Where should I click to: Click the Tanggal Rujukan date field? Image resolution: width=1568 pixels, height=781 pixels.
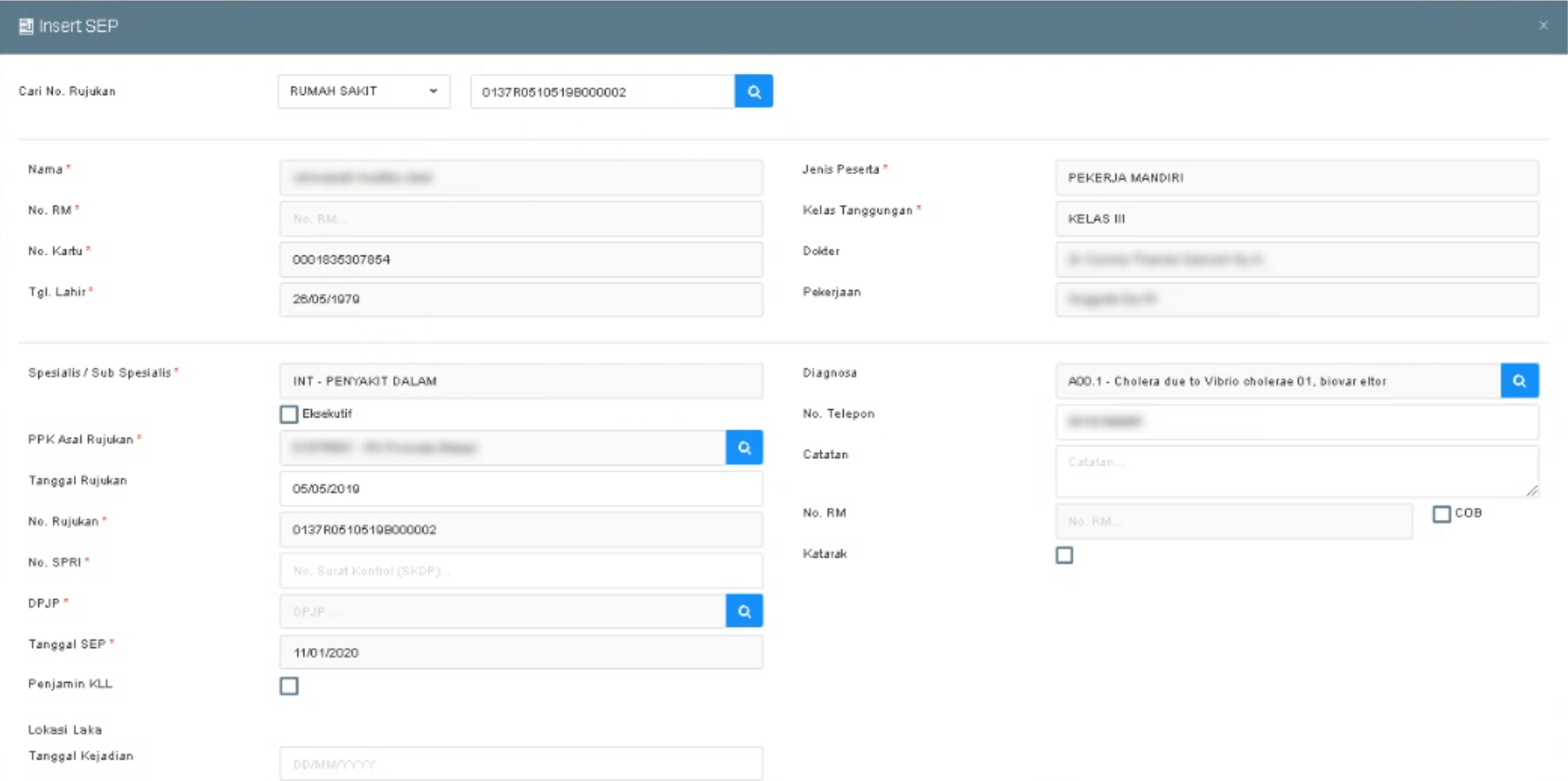point(521,489)
